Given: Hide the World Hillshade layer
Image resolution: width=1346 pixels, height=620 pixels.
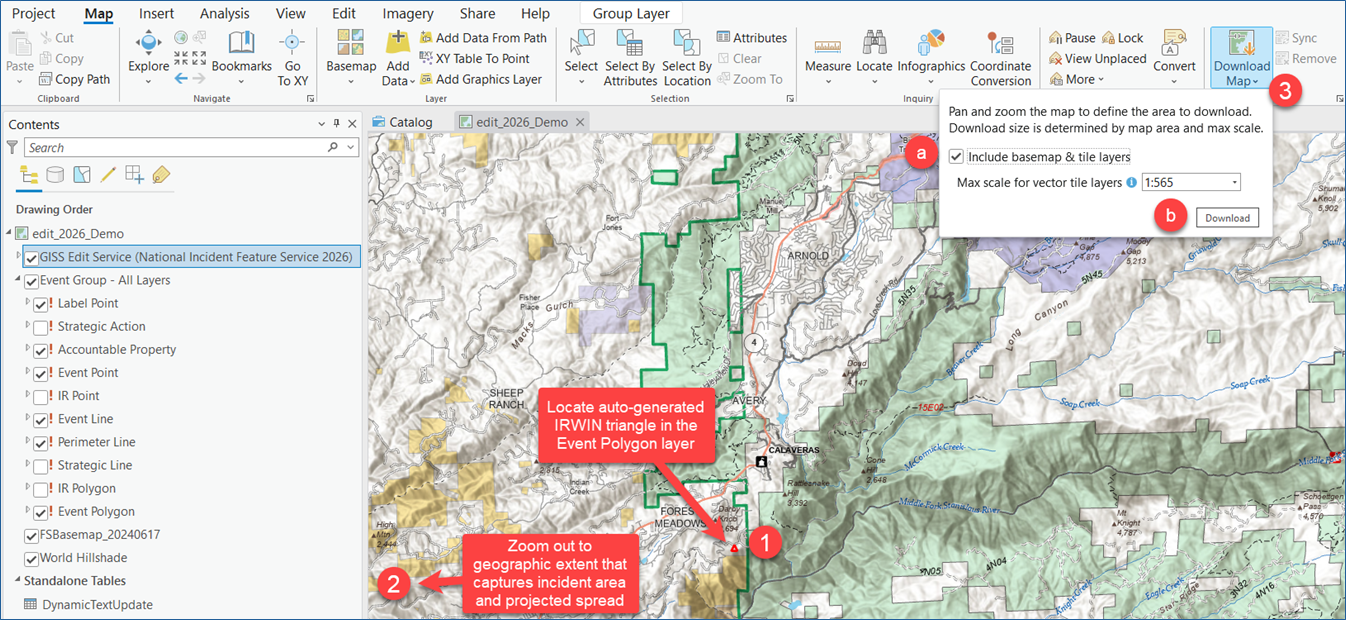Looking at the screenshot, I should tap(32, 558).
